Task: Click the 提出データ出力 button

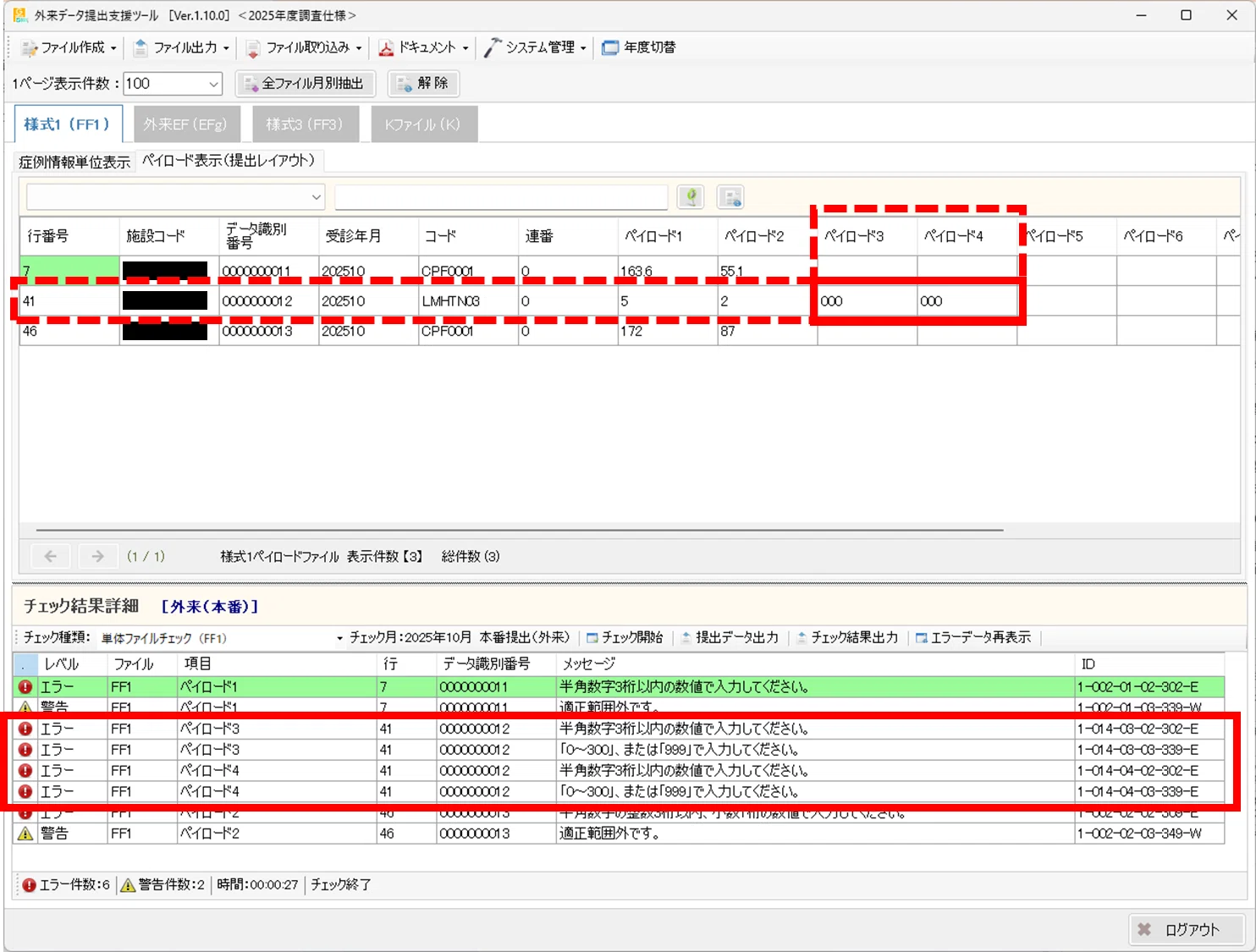Action: pos(730,637)
